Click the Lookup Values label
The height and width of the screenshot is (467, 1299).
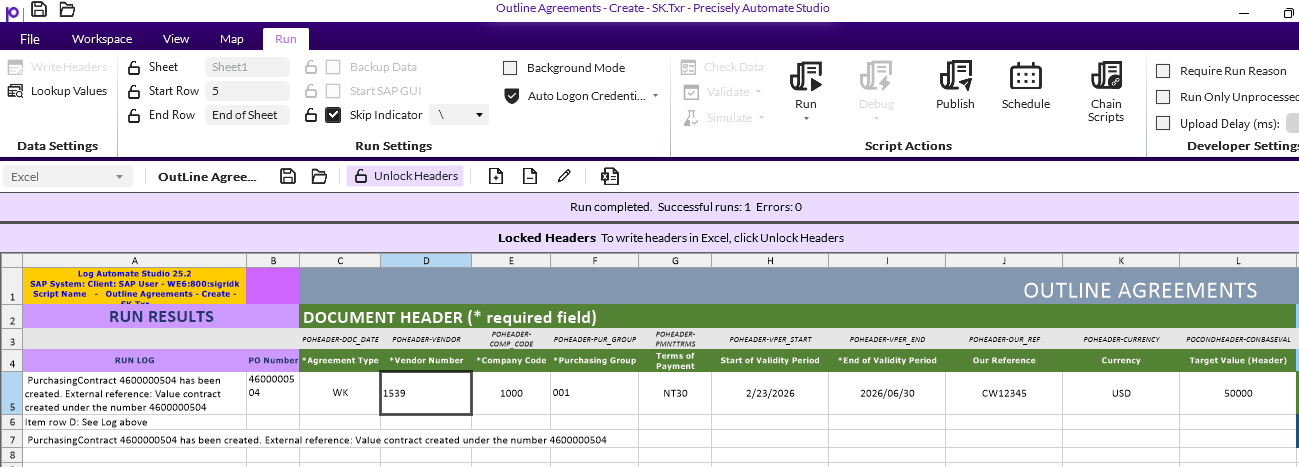pyautogui.click(x=69, y=91)
